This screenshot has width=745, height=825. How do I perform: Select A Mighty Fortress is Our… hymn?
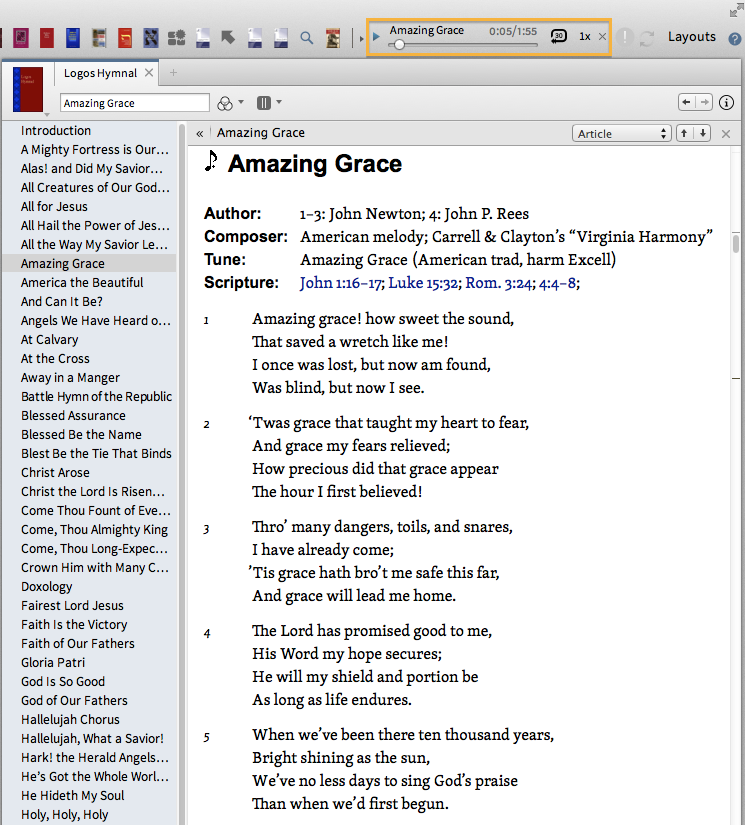click(95, 149)
